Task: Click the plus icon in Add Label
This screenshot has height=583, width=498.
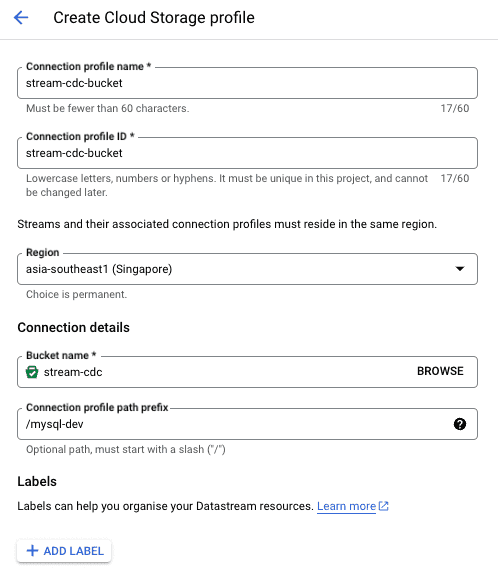Action: [x=32, y=551]
